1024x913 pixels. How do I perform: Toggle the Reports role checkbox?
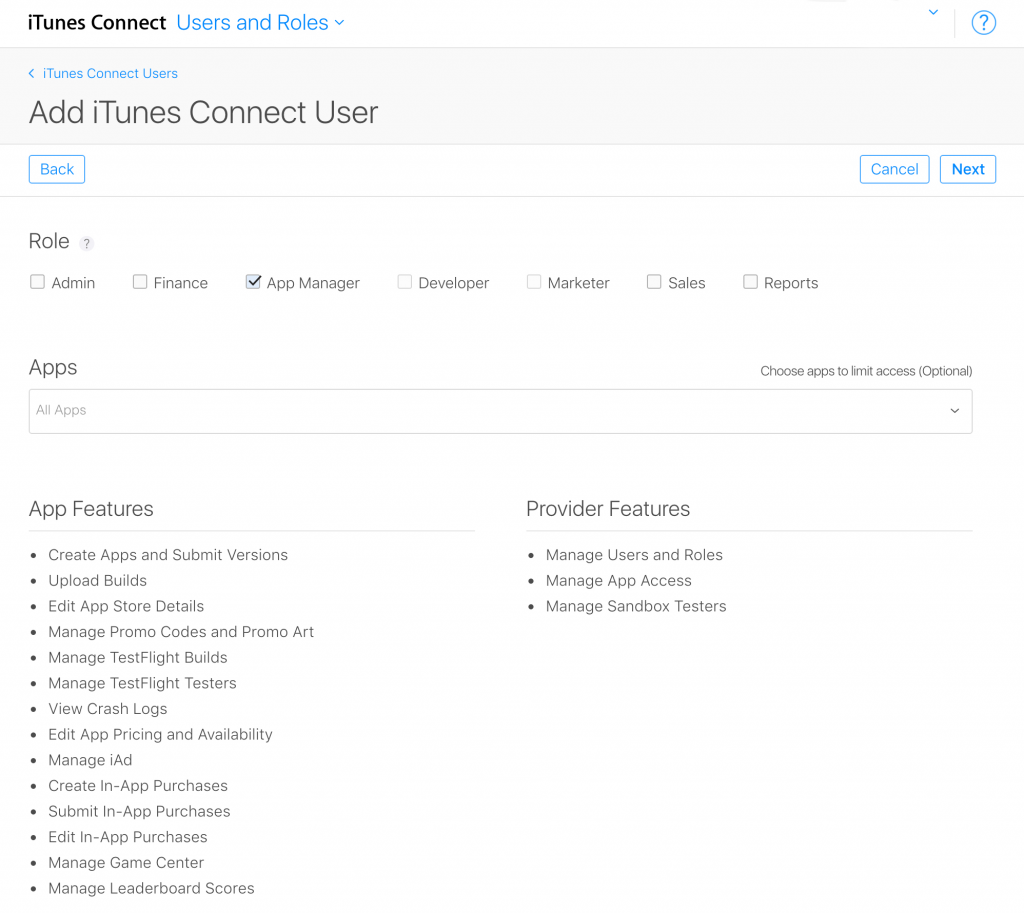[x=750, y=281]
